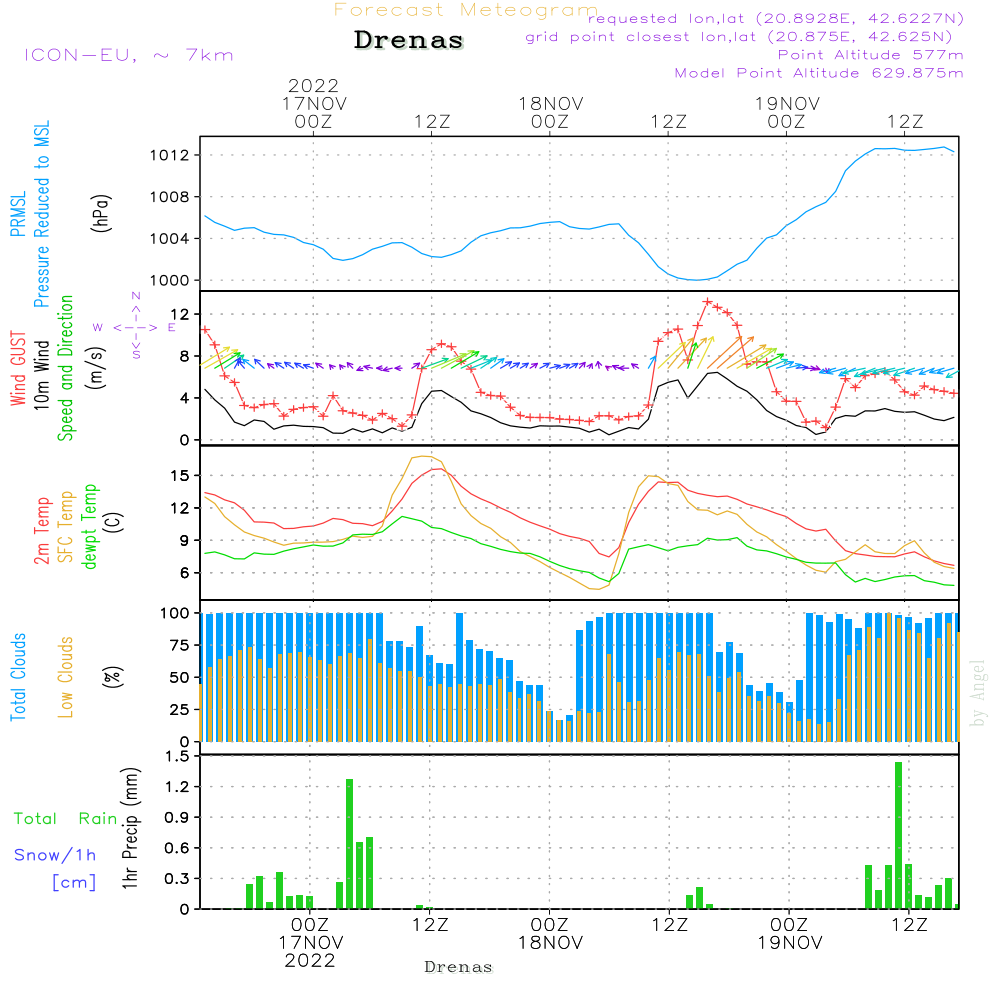
Task: Click the green 'dewpt Temp' legend label
Action: pyautogui.click(x=89, y=526)
